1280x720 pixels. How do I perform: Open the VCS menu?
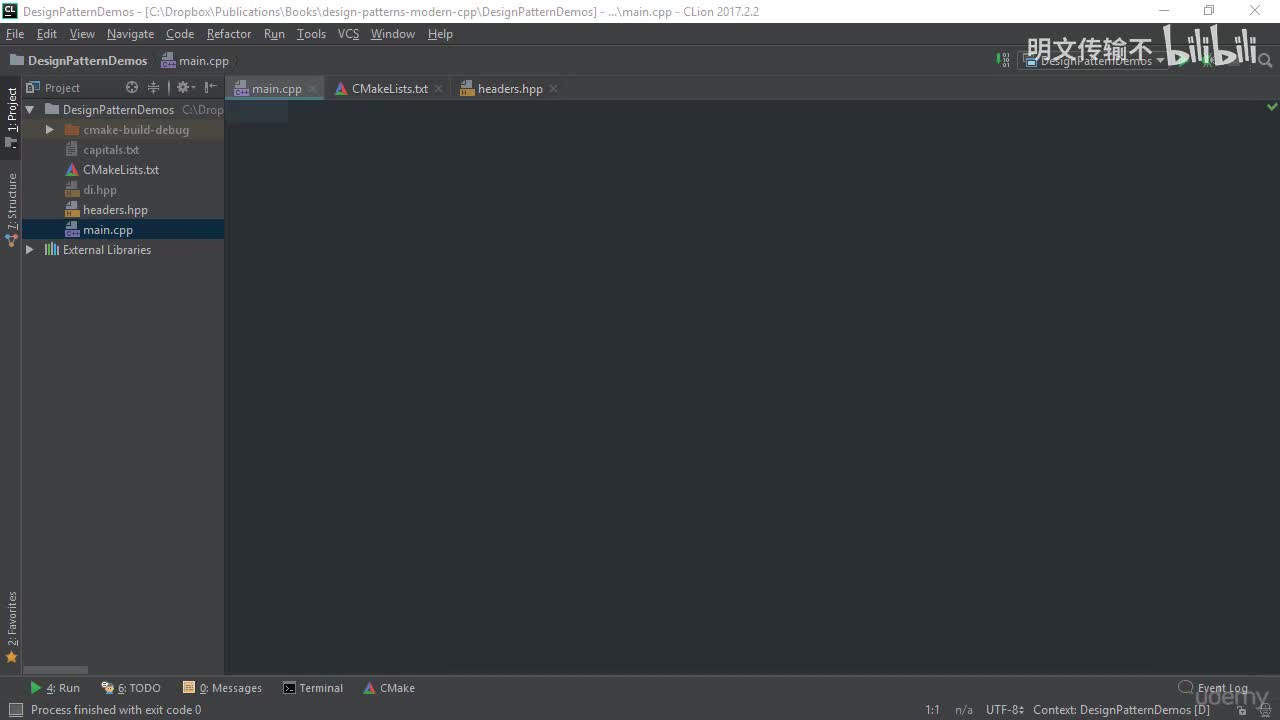[x=348, y=34]
